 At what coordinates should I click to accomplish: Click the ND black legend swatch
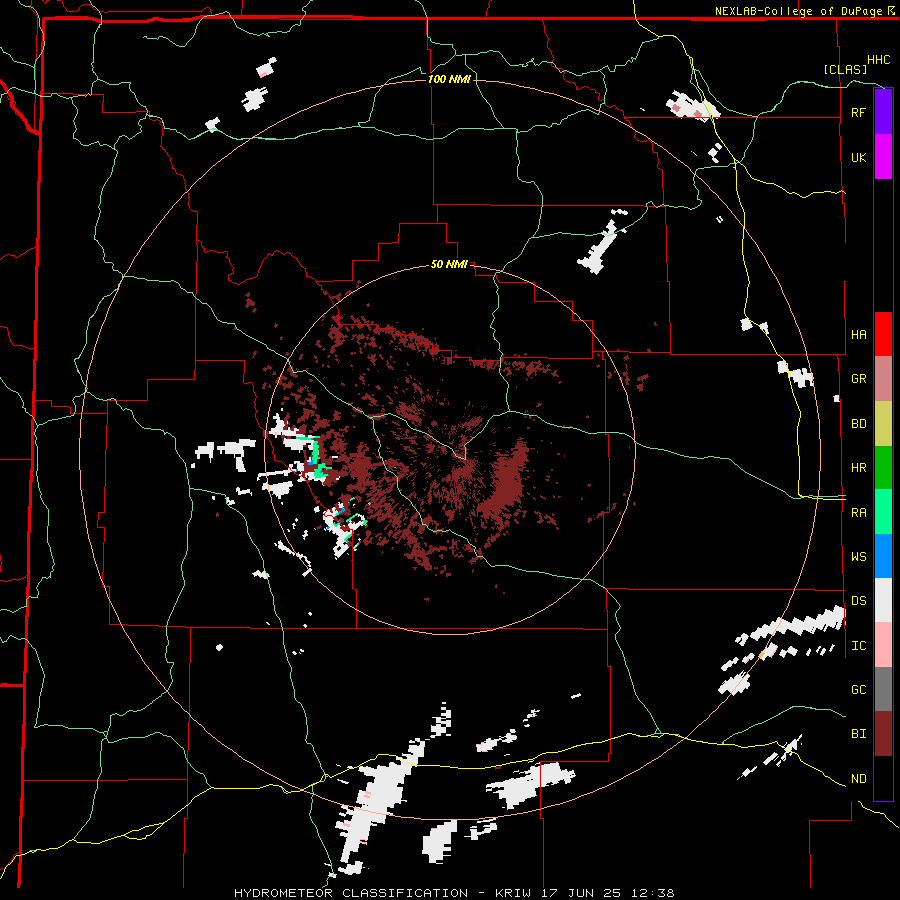pyautogui.click(x=883, y=778)
